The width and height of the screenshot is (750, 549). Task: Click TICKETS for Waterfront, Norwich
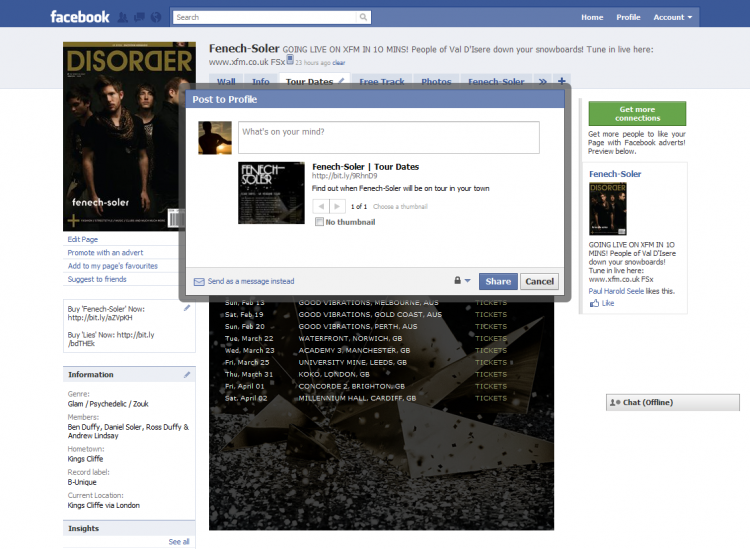click(491, 338)
